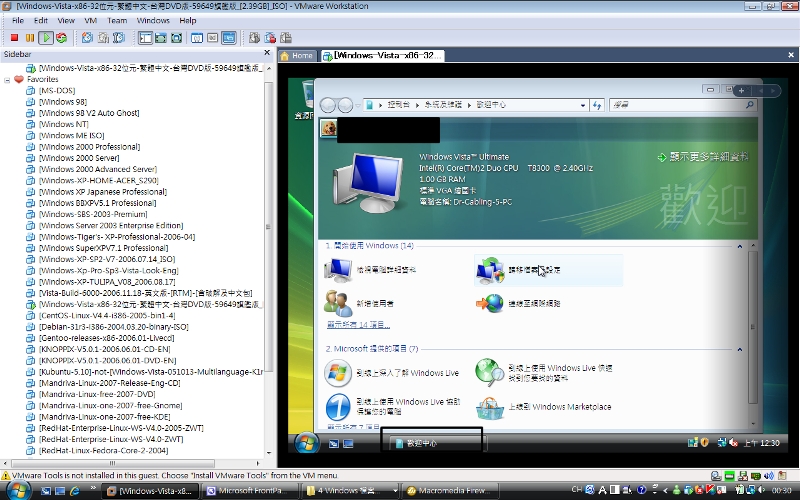Select [CentOS-Linux-V4.4-i386-2005-bin1-4] VM
Image resolution: width=800 pixels, height=500 pixels.
coord(107,315)
